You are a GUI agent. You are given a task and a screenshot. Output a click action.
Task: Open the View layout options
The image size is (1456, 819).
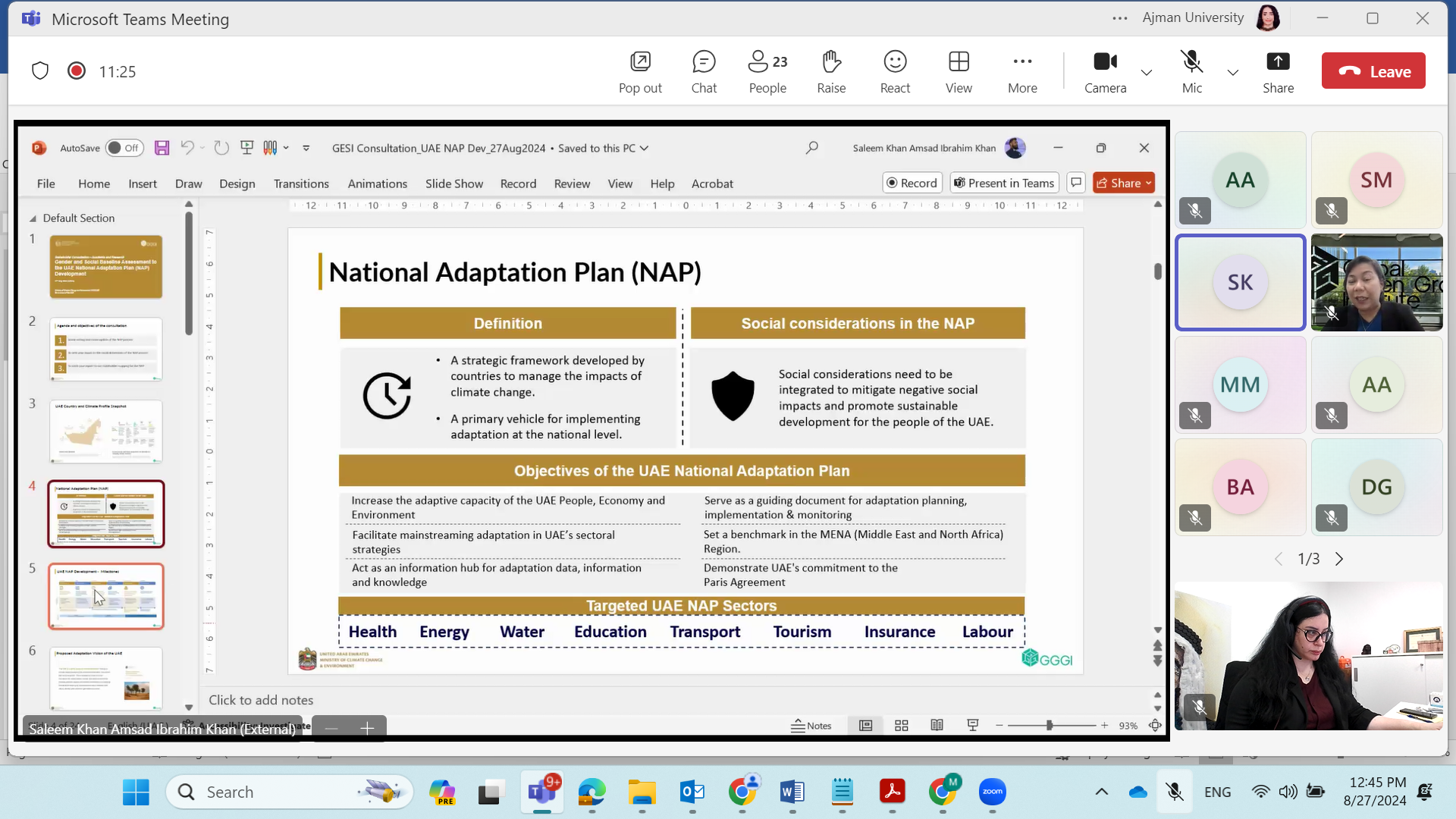tap(958, 71)
